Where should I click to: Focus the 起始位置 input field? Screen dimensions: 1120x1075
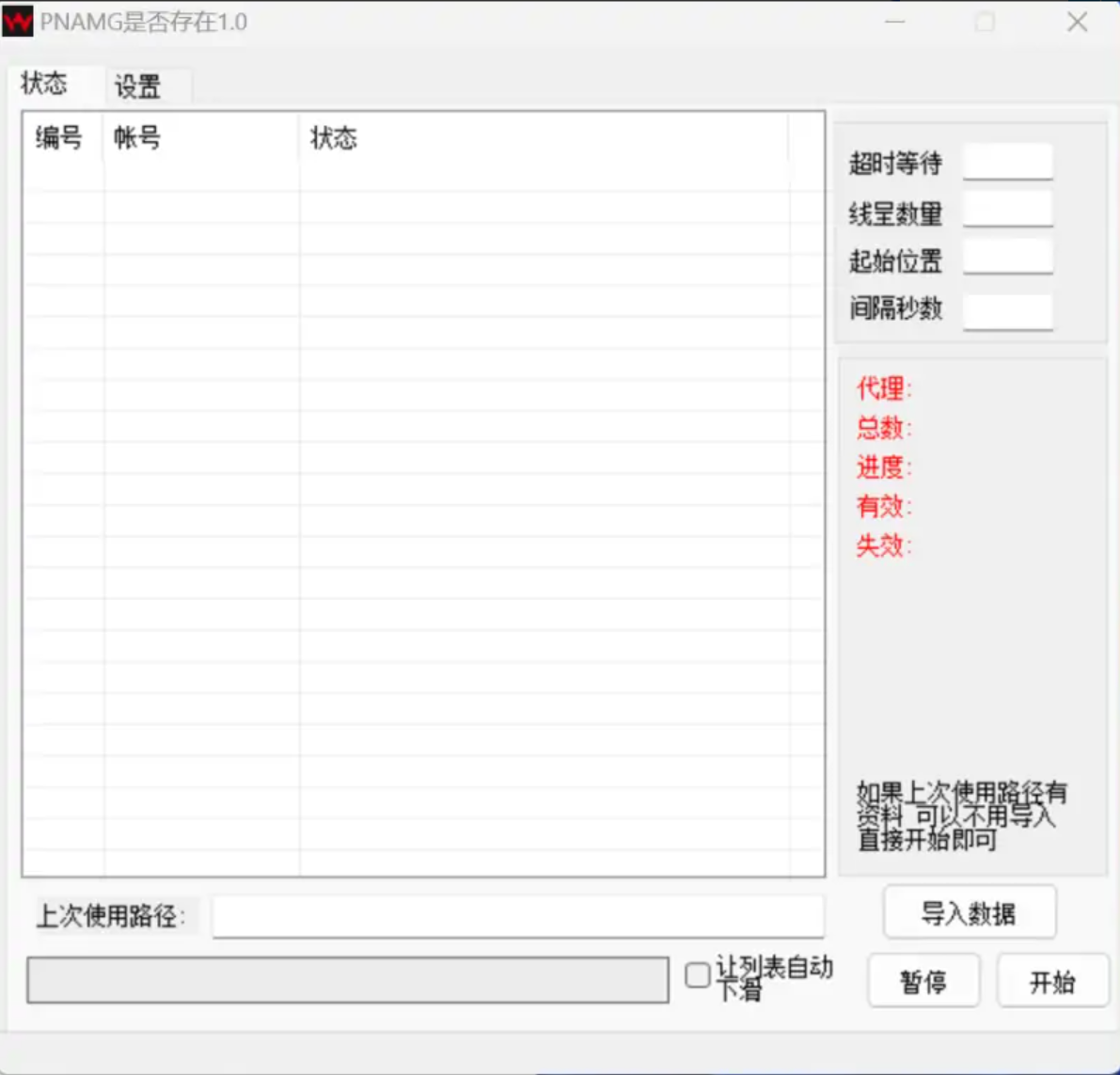pos(1007,257)
